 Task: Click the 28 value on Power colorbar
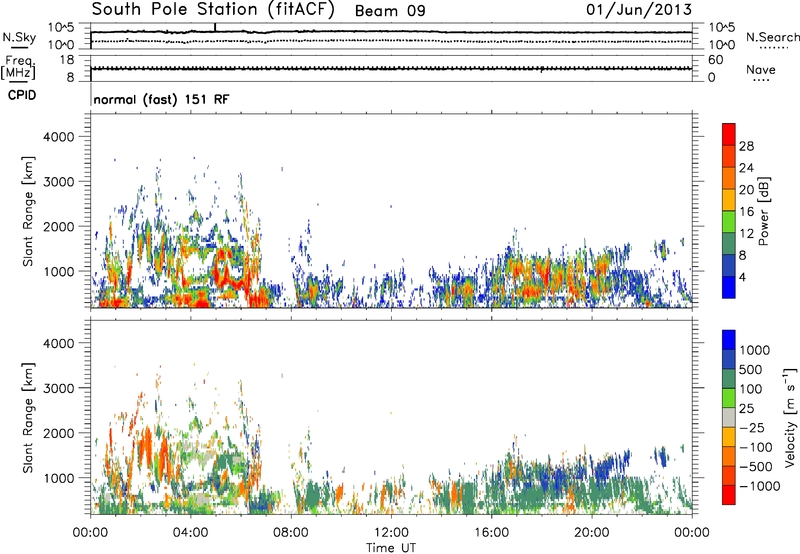point(746,146)
